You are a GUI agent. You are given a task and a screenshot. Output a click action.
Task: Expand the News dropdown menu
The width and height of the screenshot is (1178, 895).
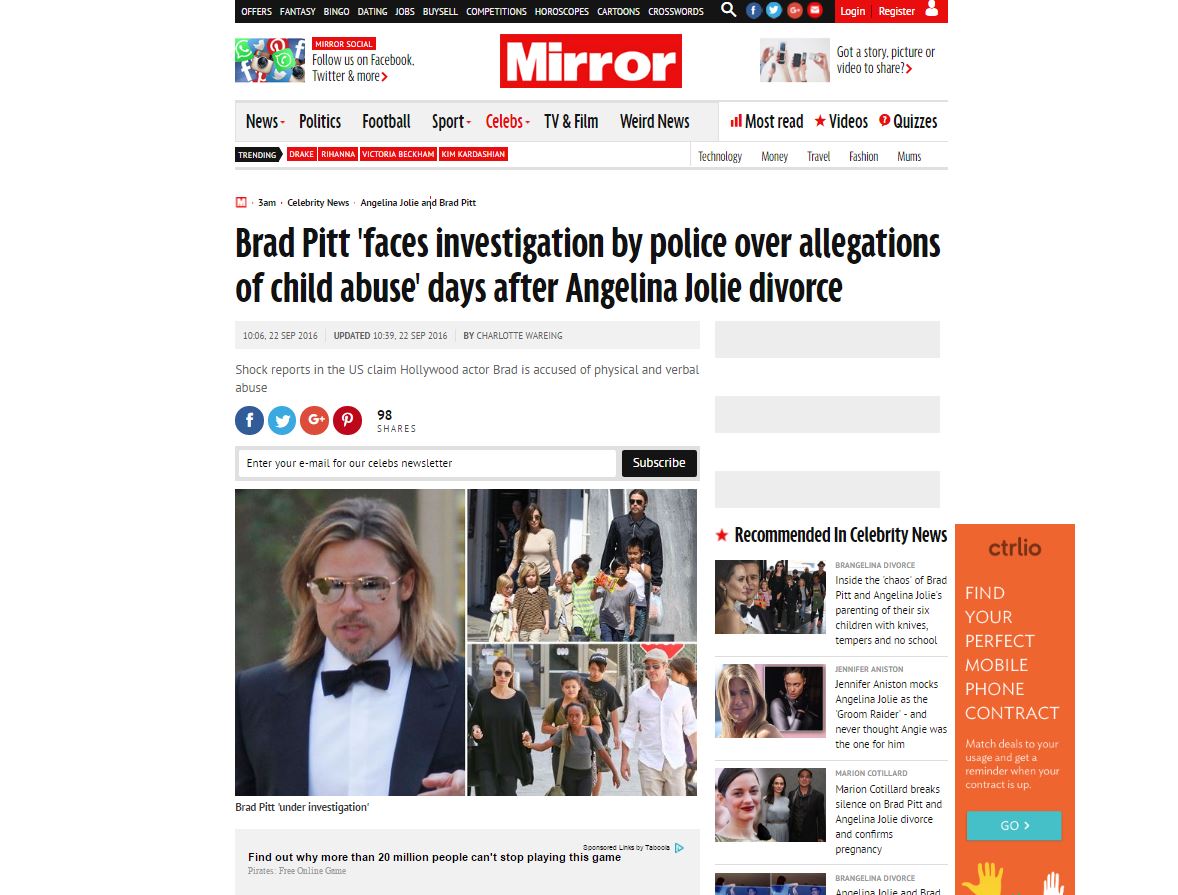click(265, 122)
